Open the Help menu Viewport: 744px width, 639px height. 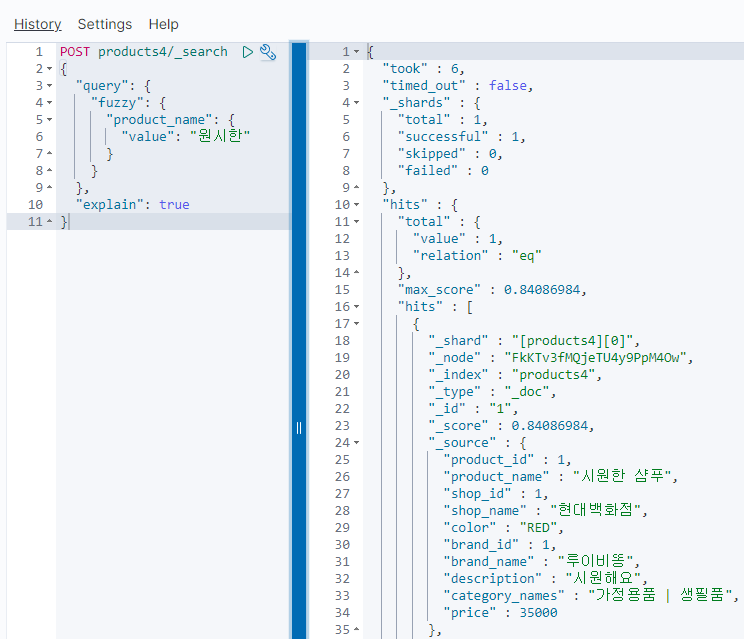(x=163, y=24)
